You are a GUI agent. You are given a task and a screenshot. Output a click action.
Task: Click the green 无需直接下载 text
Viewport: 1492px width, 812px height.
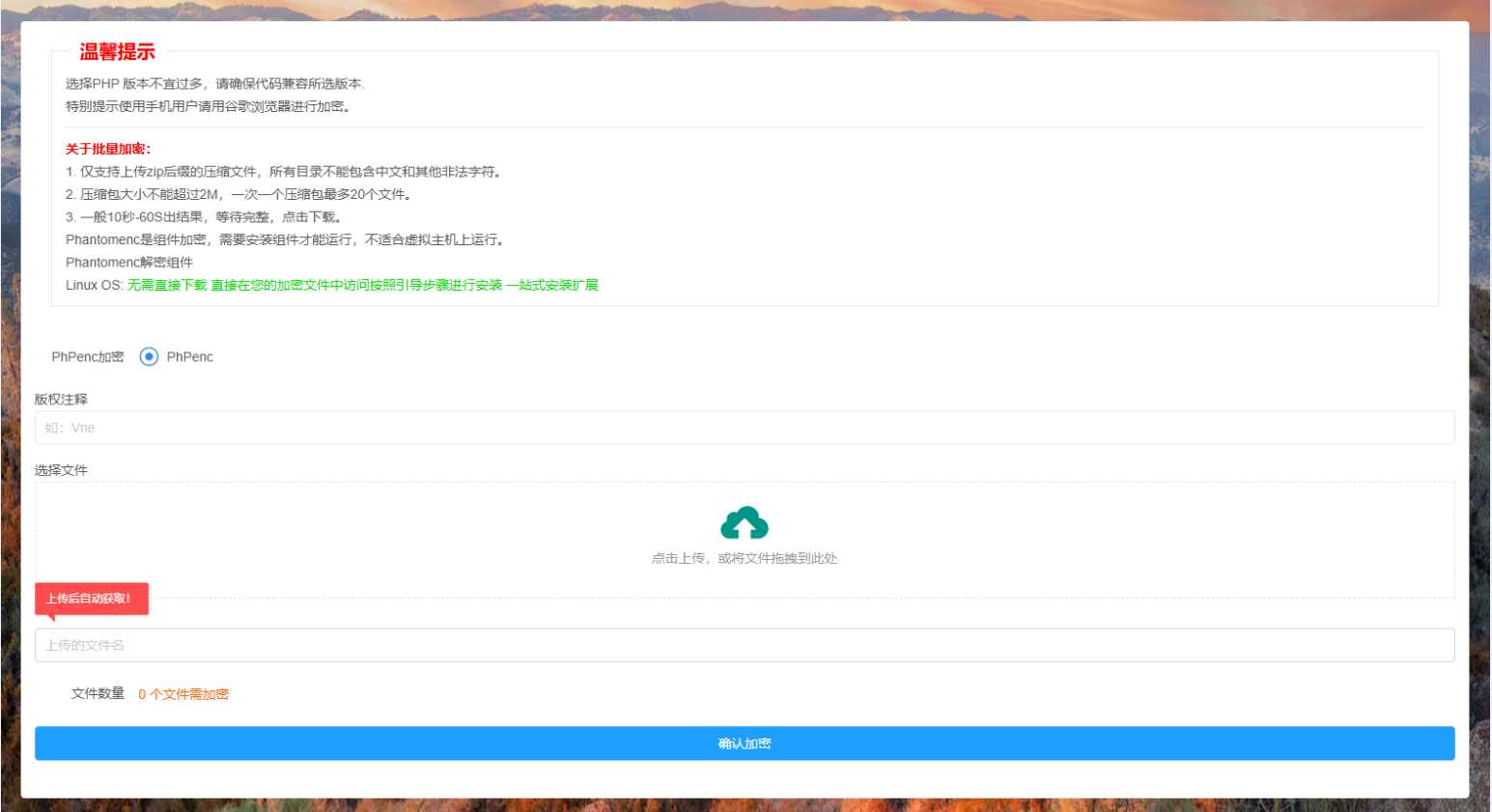click(x=167, y=285)
